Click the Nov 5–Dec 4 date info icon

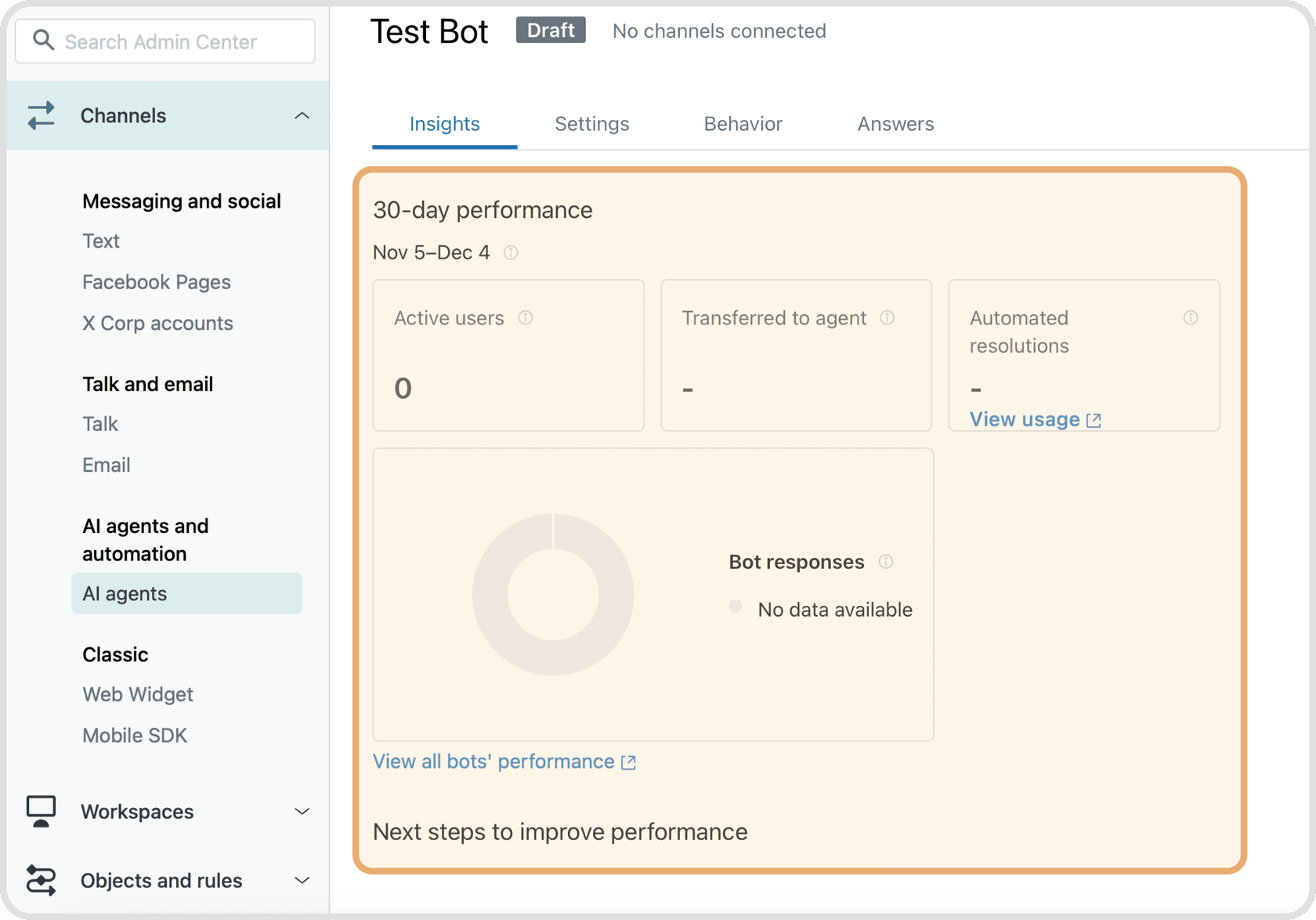coord(511,252)
